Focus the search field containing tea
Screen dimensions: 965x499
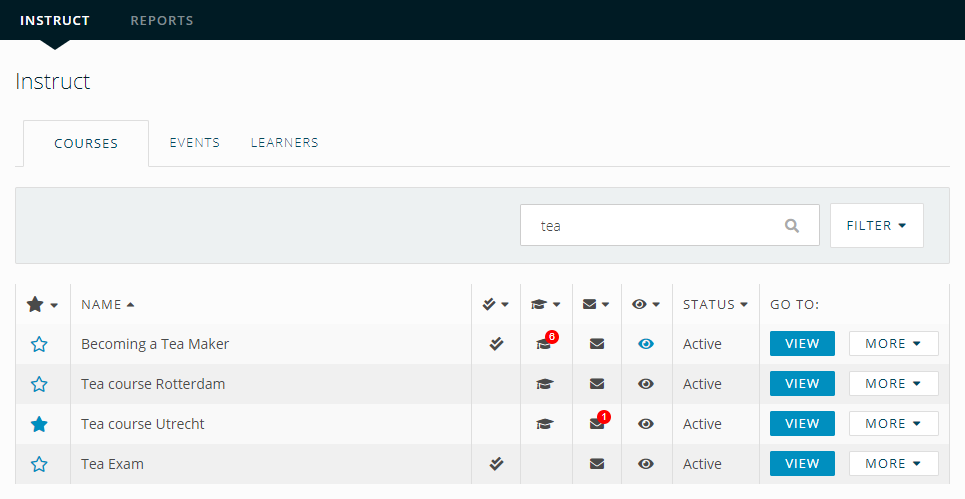pyautogui.click(x=670, y=226)
